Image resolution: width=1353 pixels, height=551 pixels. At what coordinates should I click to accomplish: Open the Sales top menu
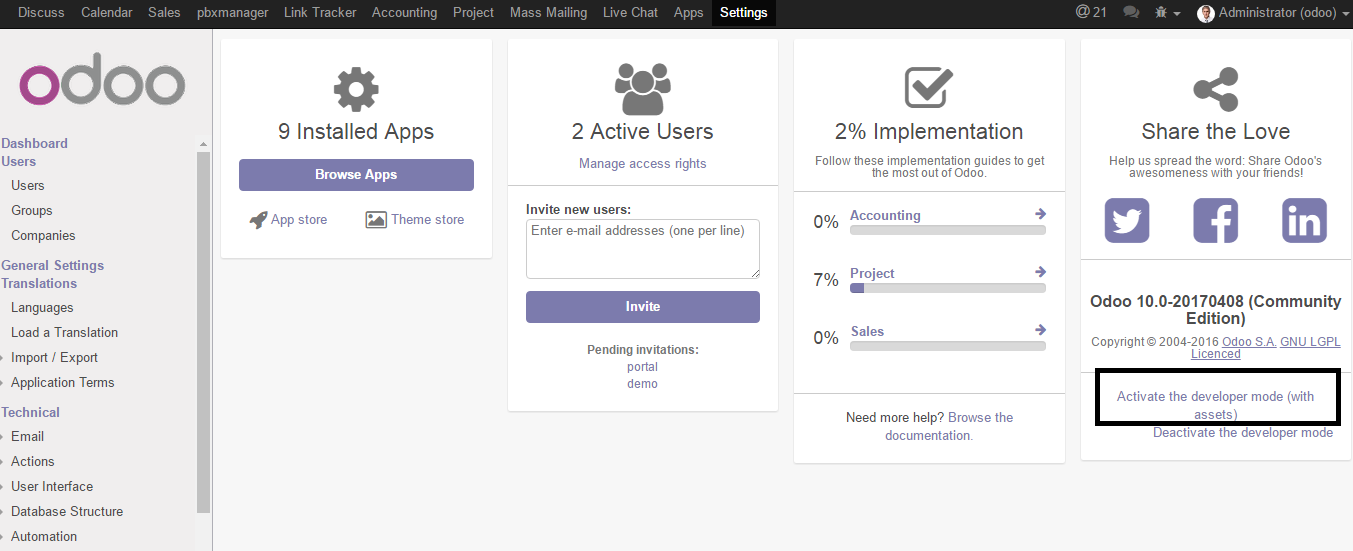[164, 13]
